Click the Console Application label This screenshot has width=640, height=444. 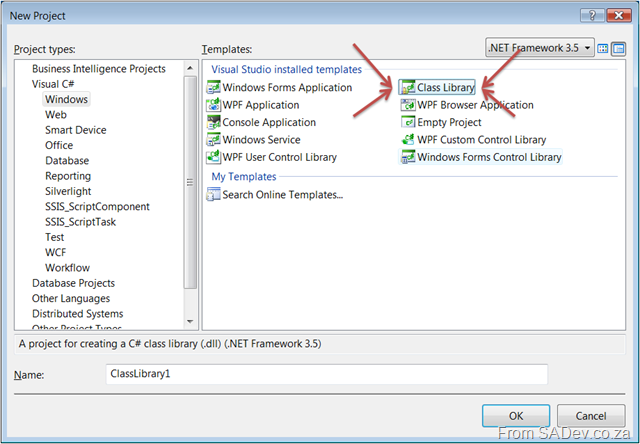pos(269,122)
